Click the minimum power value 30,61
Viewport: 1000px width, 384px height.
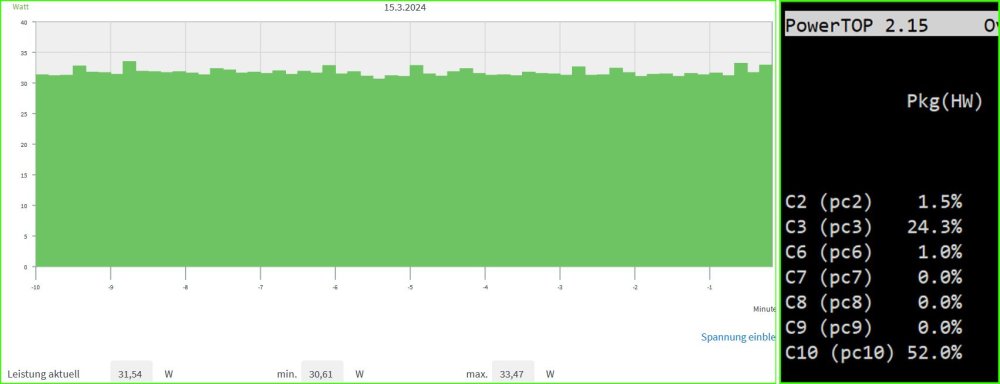click(x=321, y=374)
